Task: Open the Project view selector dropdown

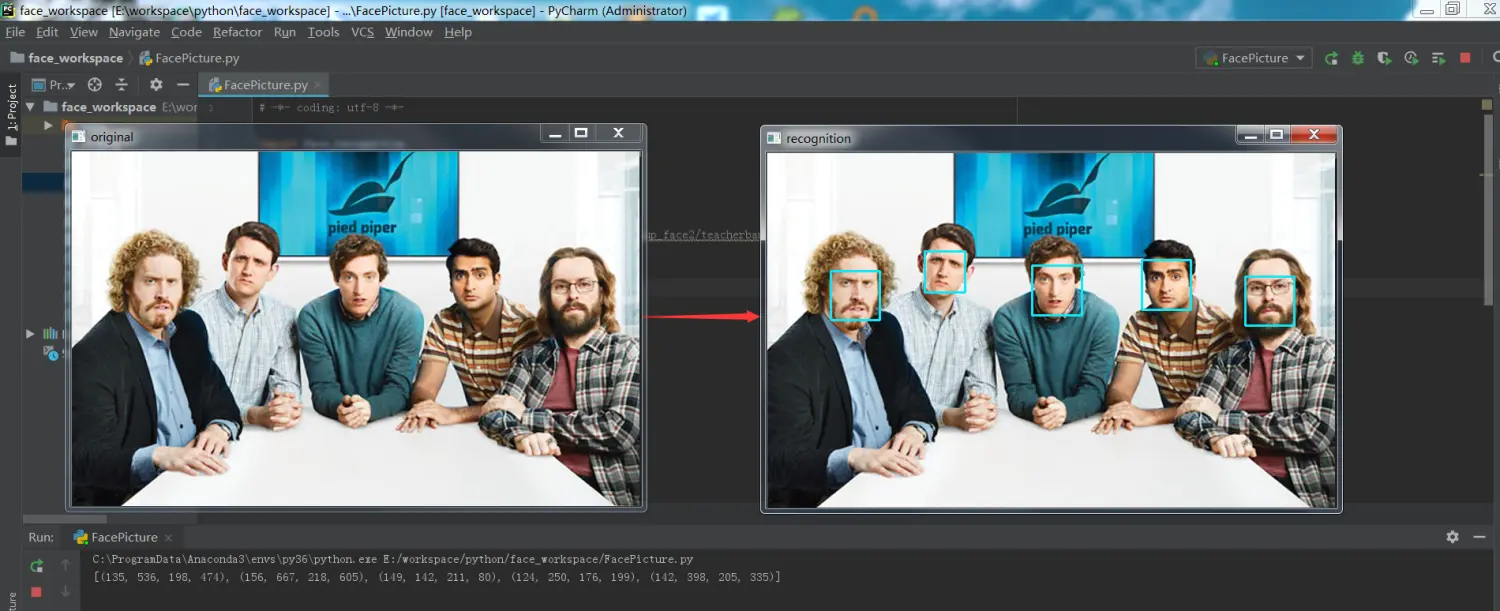Action: point(54,85)
